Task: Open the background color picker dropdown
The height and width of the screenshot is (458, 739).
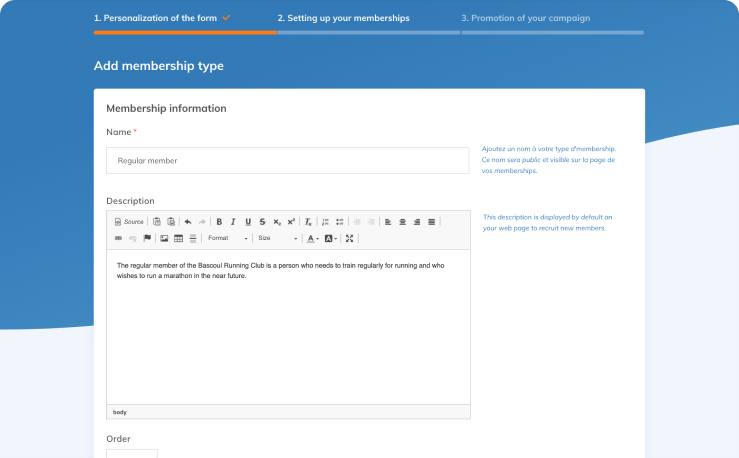Action: [x=331, y=238]
